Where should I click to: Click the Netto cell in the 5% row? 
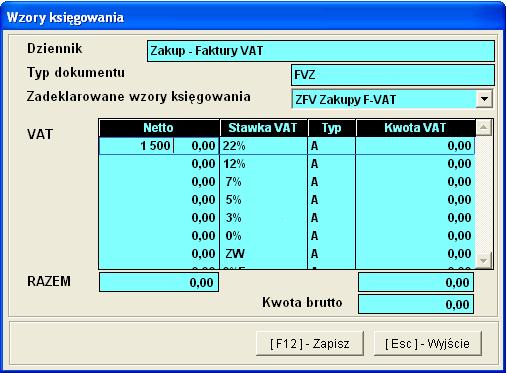pyautogui.click(x=159, y=200)
